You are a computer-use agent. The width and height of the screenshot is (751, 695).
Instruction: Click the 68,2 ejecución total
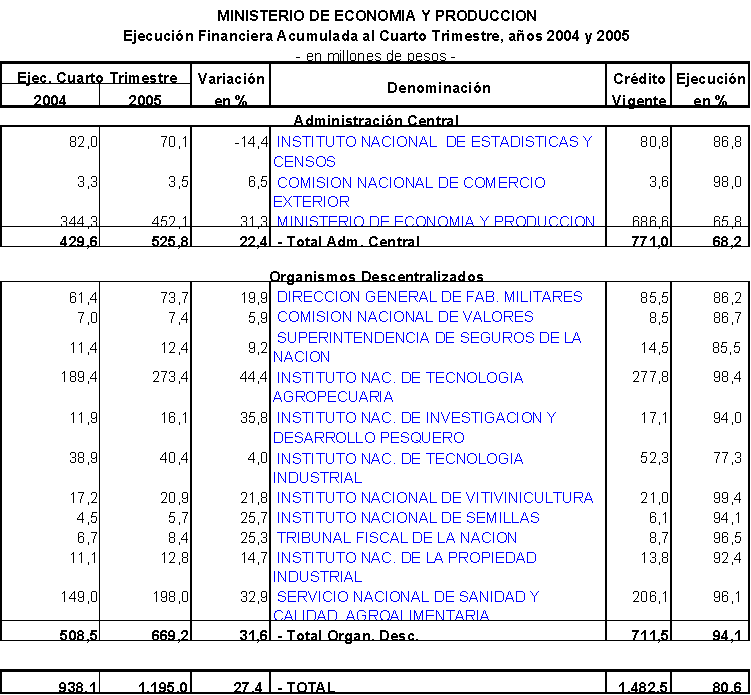click(727, 241)
